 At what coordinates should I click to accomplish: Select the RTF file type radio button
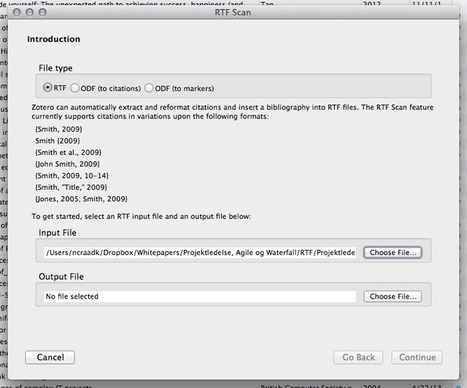tap(48, 88)
